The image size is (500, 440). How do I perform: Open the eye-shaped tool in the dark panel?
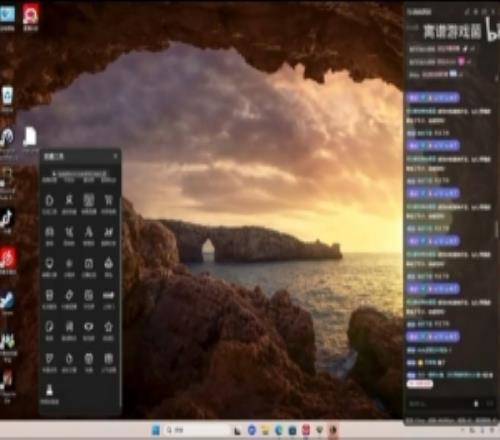89,327
